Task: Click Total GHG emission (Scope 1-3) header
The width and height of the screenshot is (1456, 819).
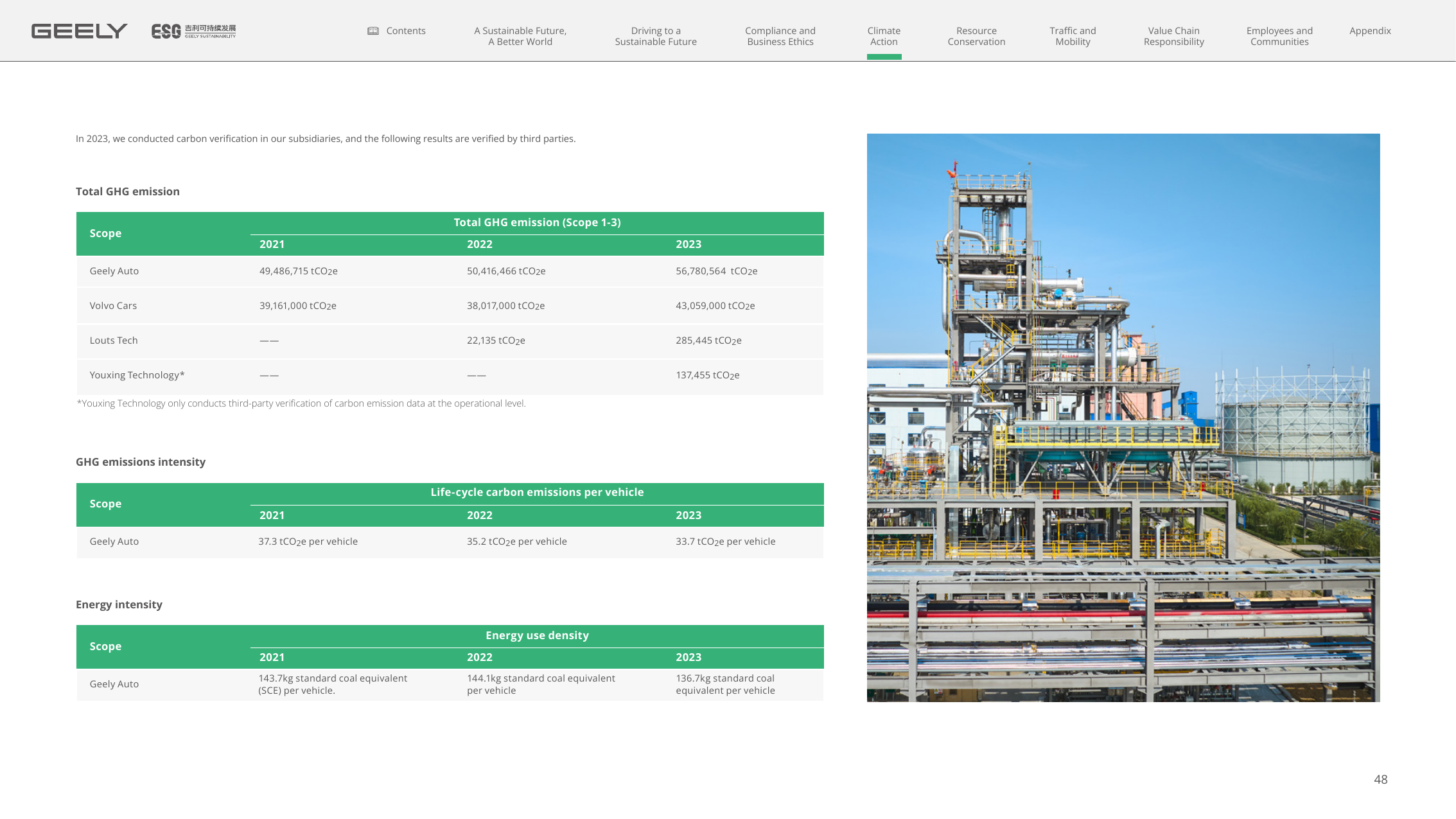Action: (x=537, y=222)
